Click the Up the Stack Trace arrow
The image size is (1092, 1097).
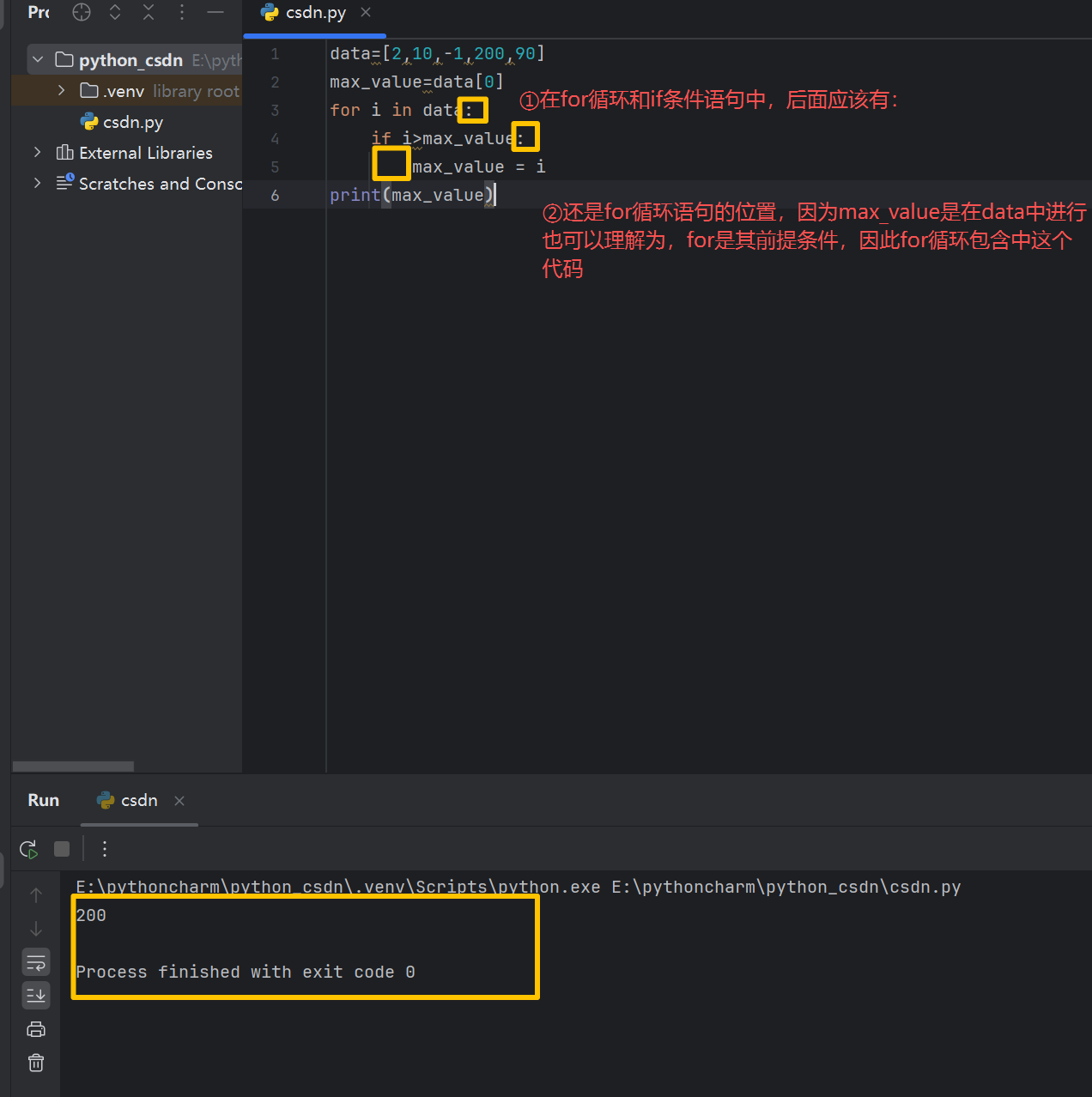coord(36,895)
